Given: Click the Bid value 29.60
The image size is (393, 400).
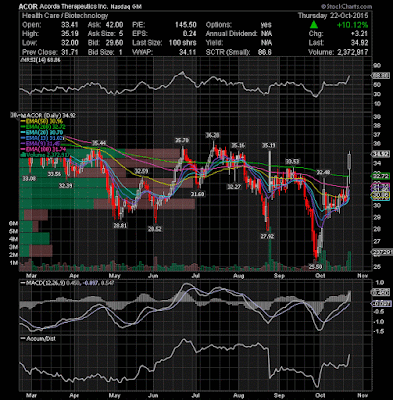Looking at the screenshot, I should 115,43.
